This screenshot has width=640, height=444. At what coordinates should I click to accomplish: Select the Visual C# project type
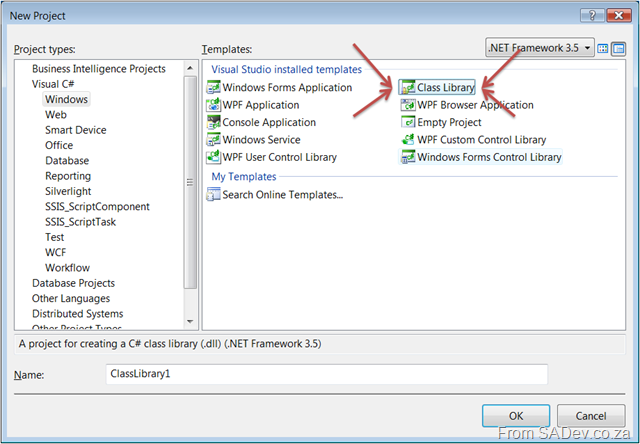coord(53,84)
